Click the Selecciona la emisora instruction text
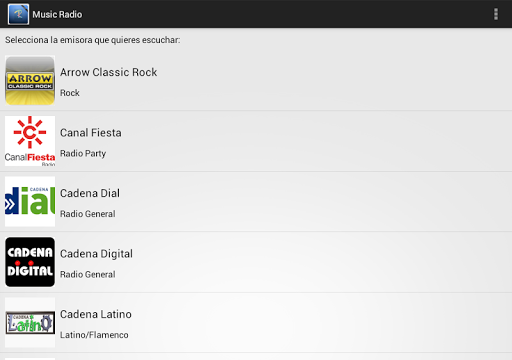 point(93,40)
